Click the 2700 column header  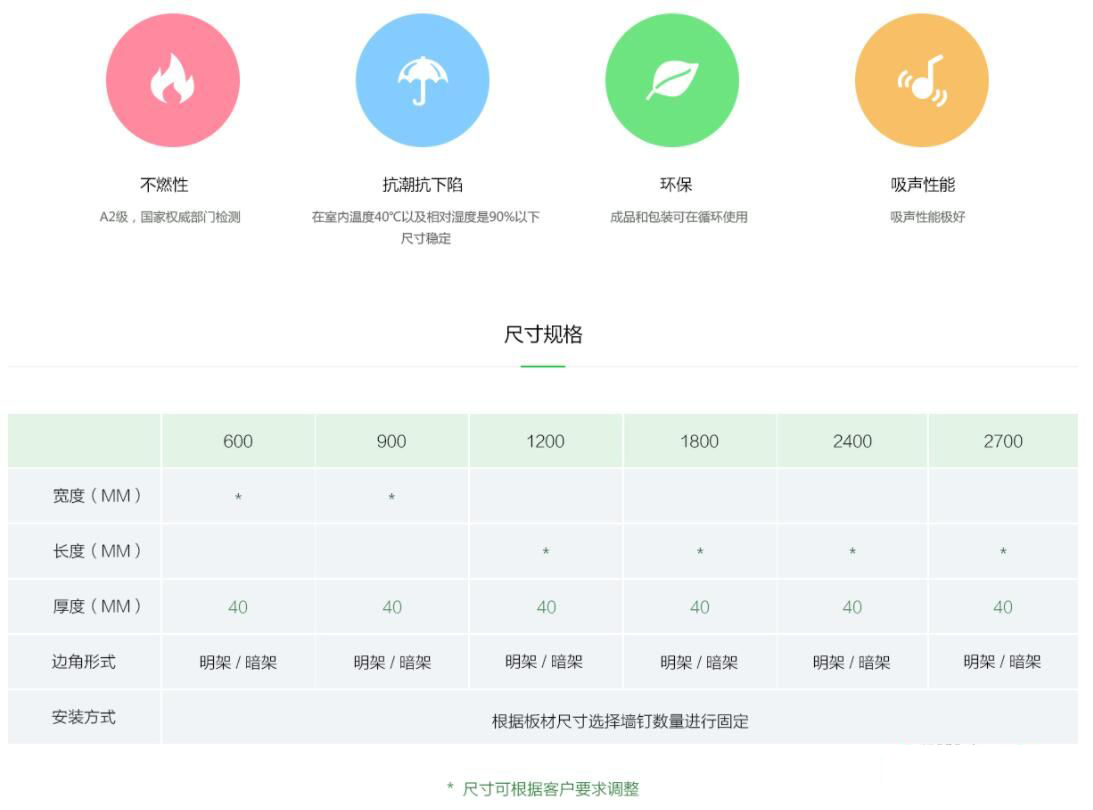click(1002, 441)
